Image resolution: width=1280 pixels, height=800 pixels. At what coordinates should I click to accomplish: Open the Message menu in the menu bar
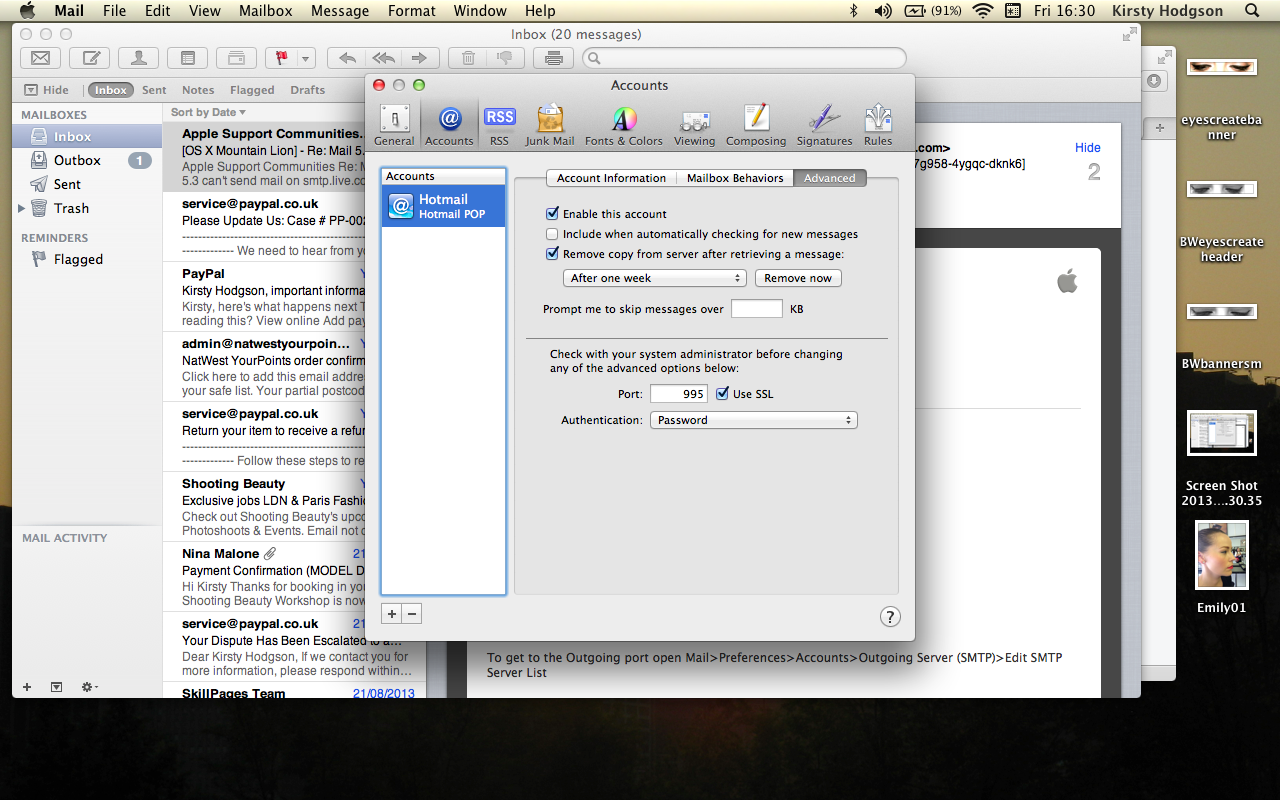tap(340, 11)
